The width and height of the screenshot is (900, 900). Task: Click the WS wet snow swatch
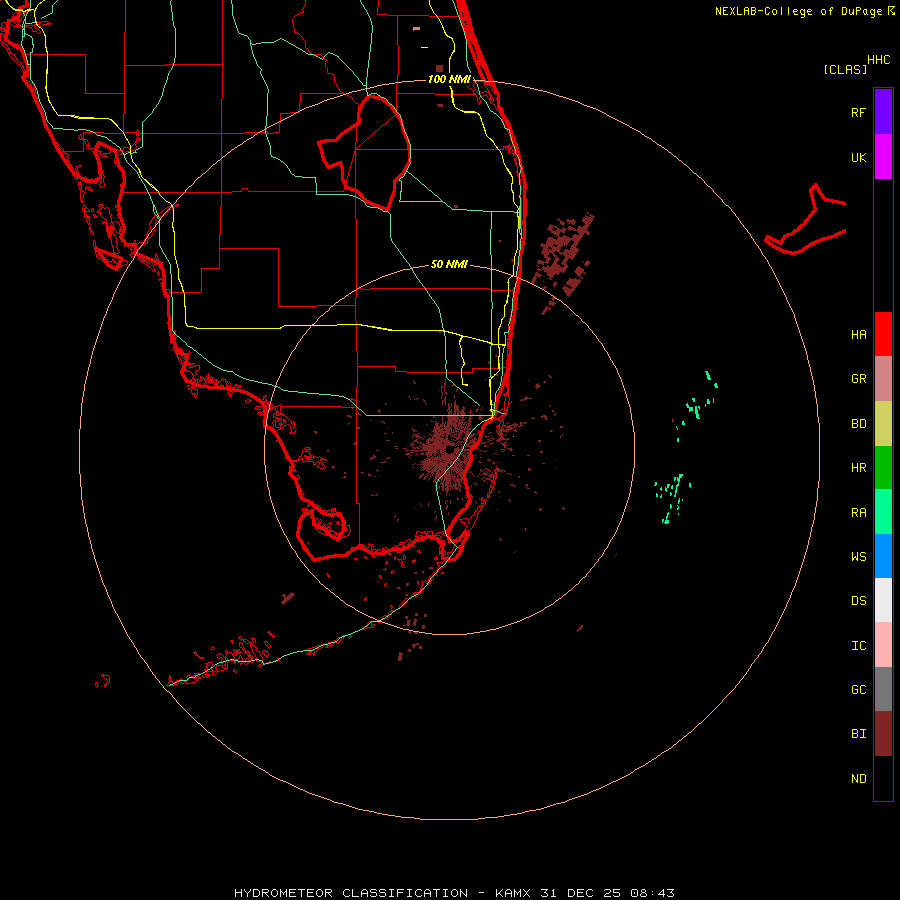(x=883, y=556)
